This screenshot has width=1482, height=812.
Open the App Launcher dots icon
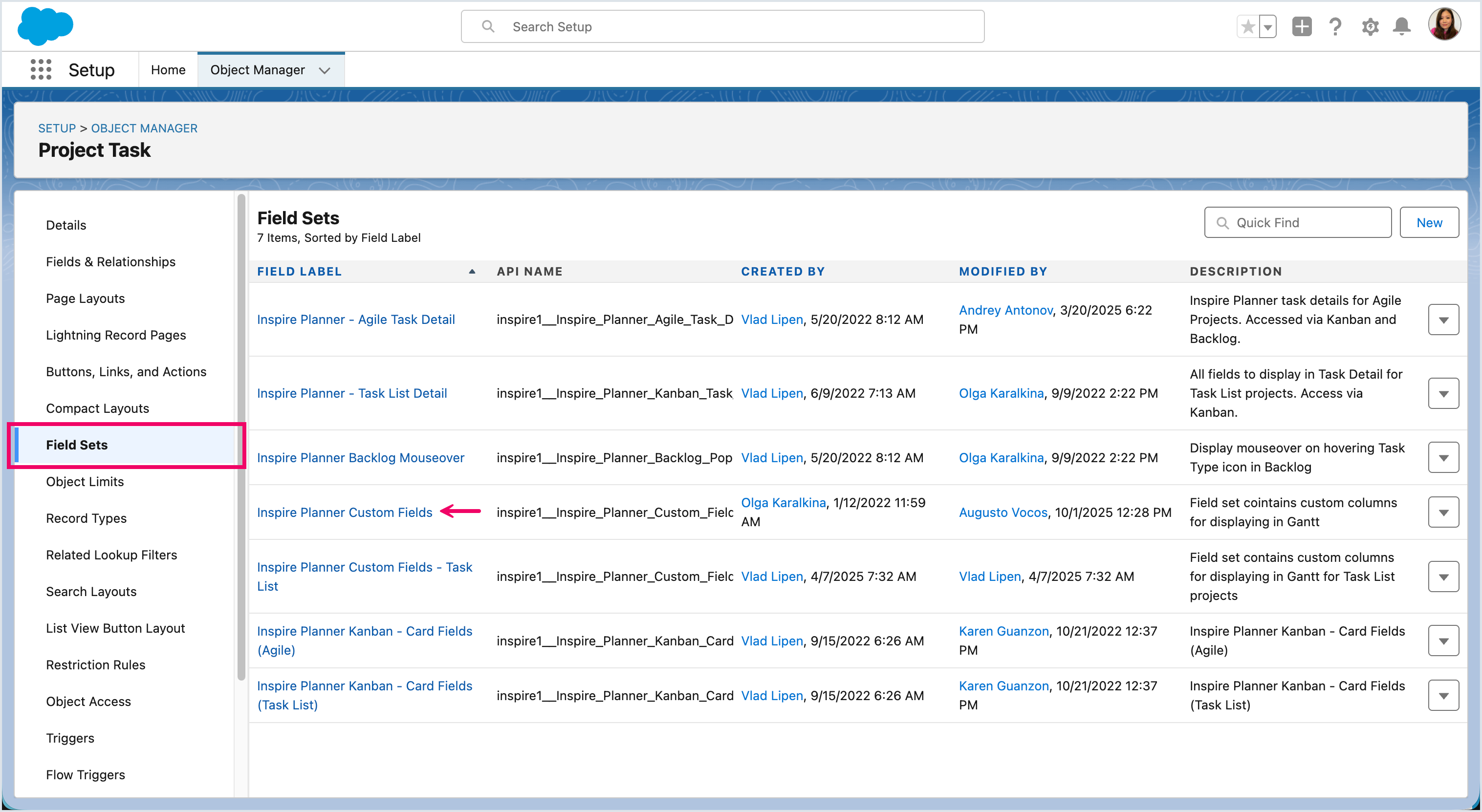[x=41, y=69]
